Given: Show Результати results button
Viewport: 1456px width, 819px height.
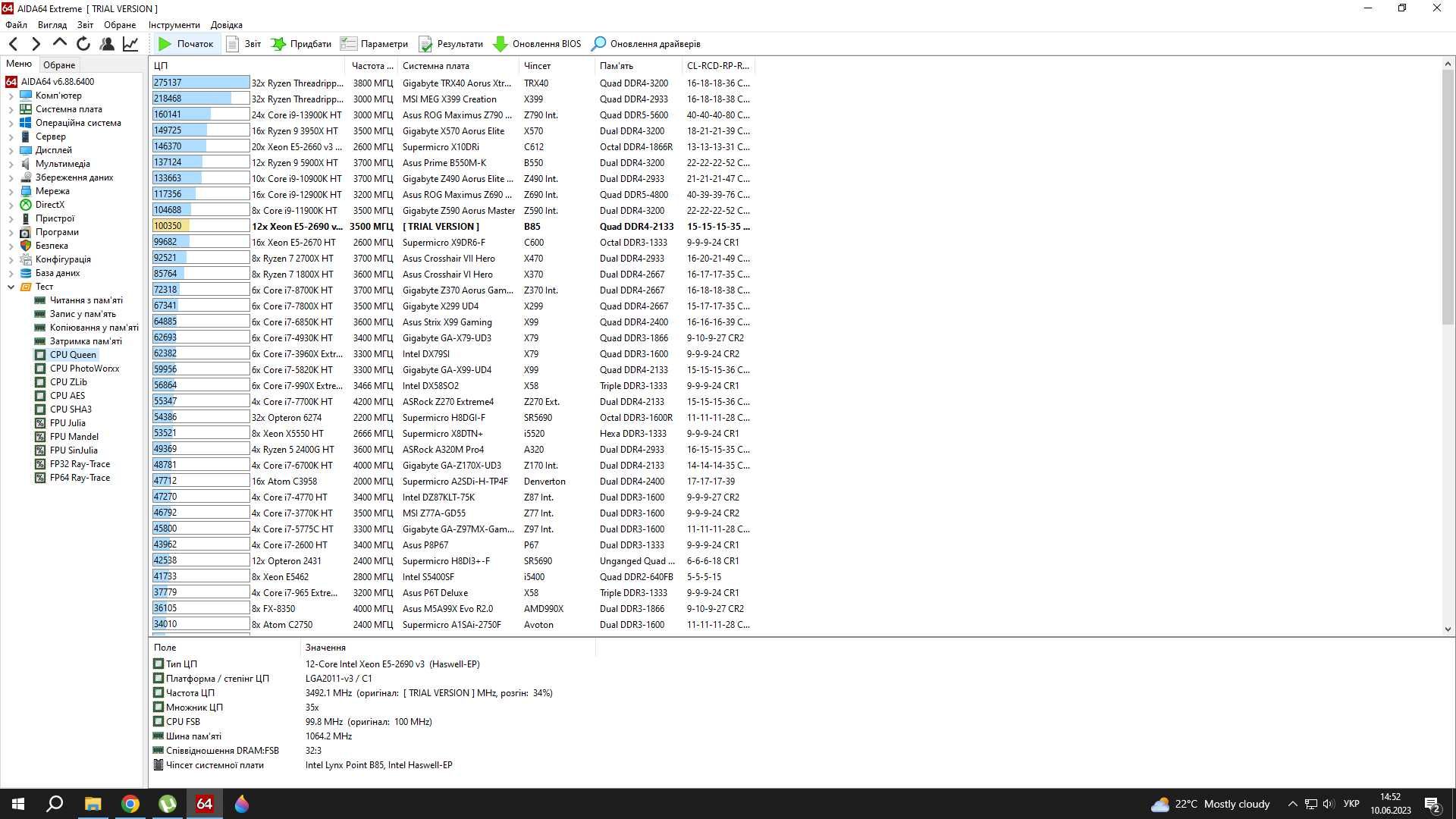Looking at the screenshot, I should (450, 44).
